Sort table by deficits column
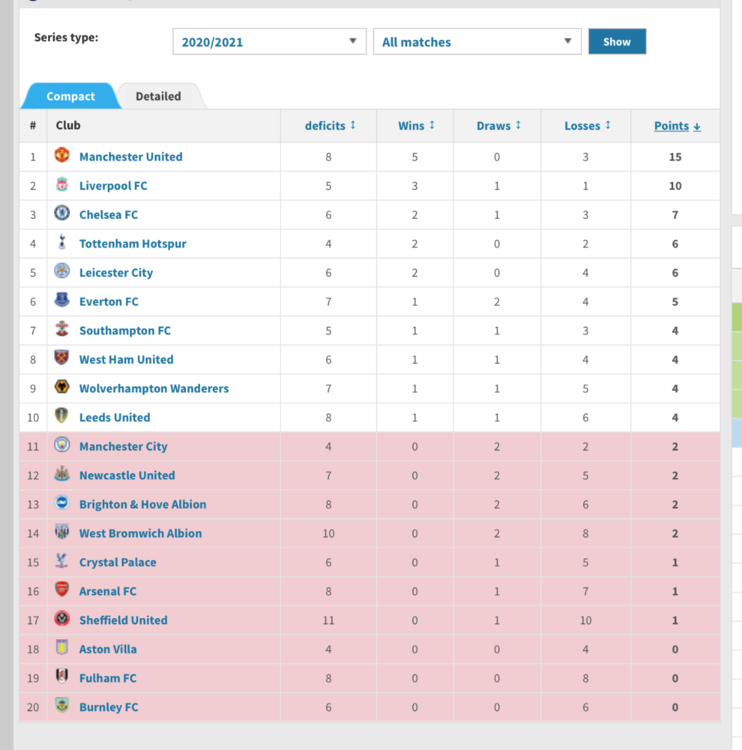 (330, 126)
